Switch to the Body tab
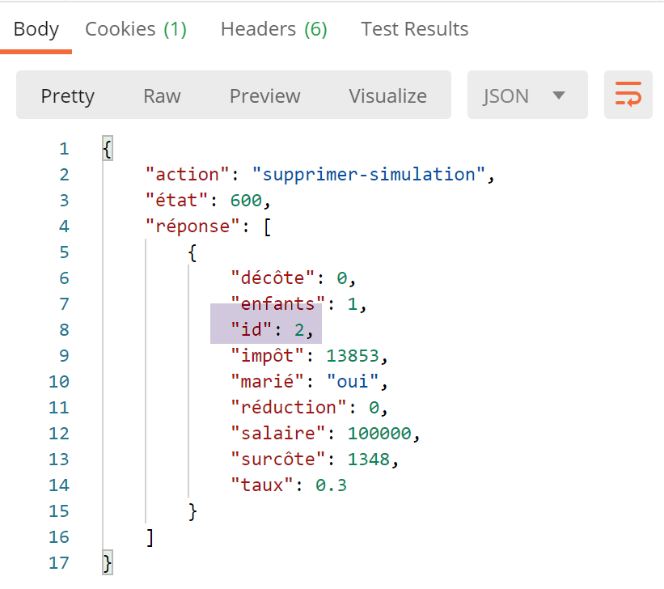This screenshot has width=664, height=589. [36, 29]
